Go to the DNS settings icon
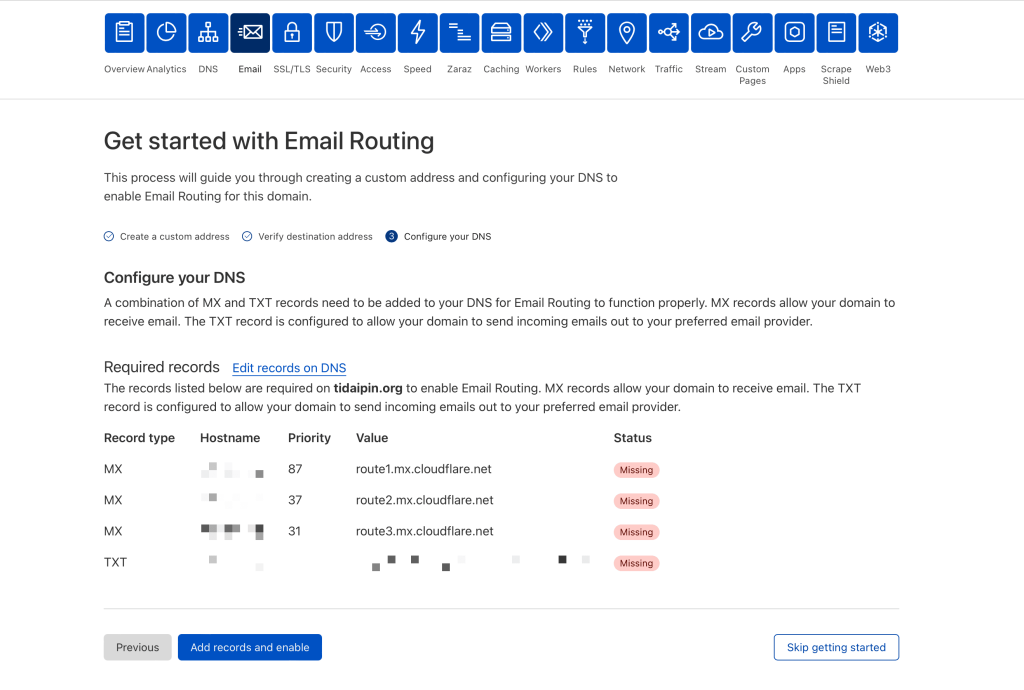Viewport: 1024px width, 690px height. tap(208, 33)
